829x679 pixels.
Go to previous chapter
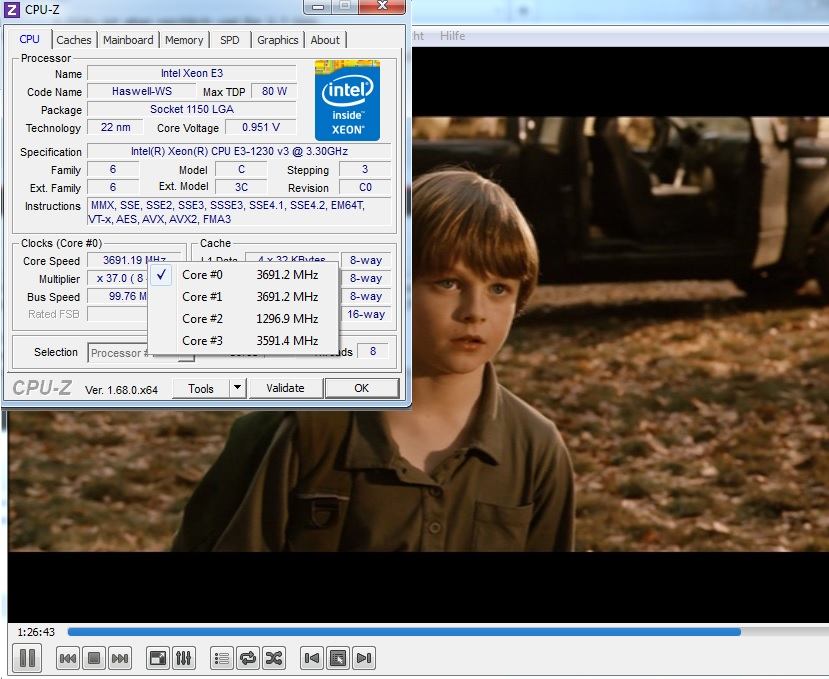click(312, 658)
